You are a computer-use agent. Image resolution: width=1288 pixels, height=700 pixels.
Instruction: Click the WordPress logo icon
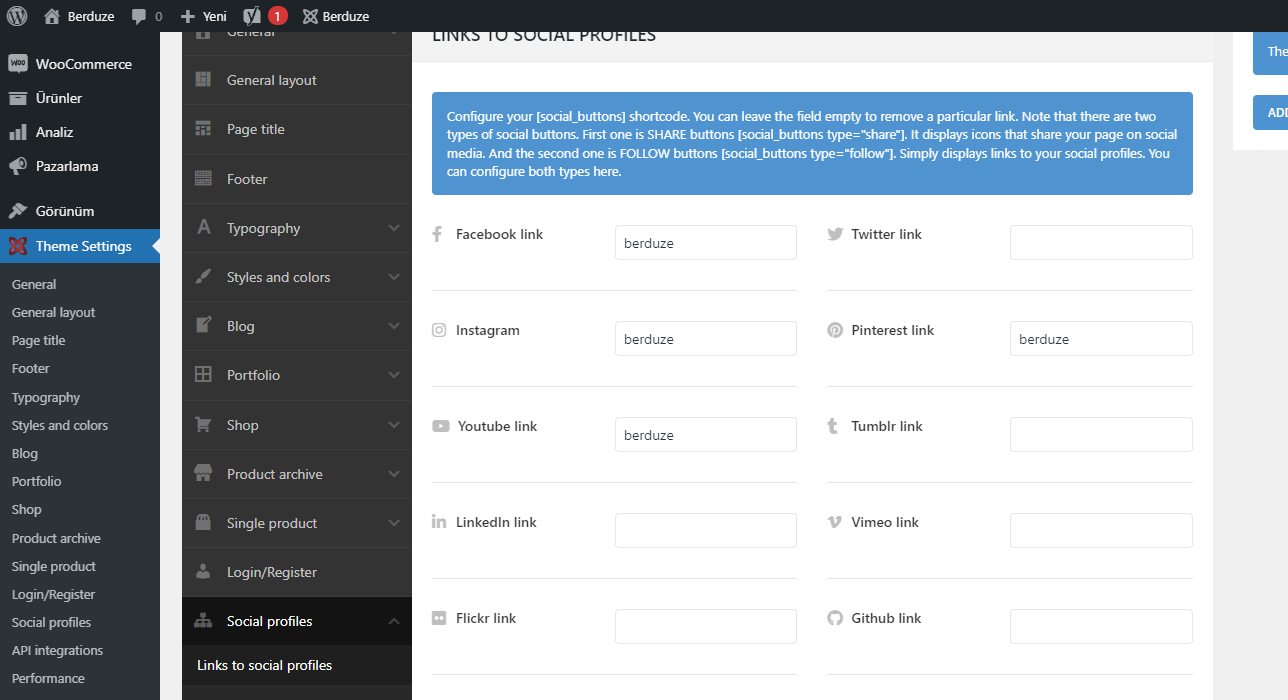[x=16, y=16]
